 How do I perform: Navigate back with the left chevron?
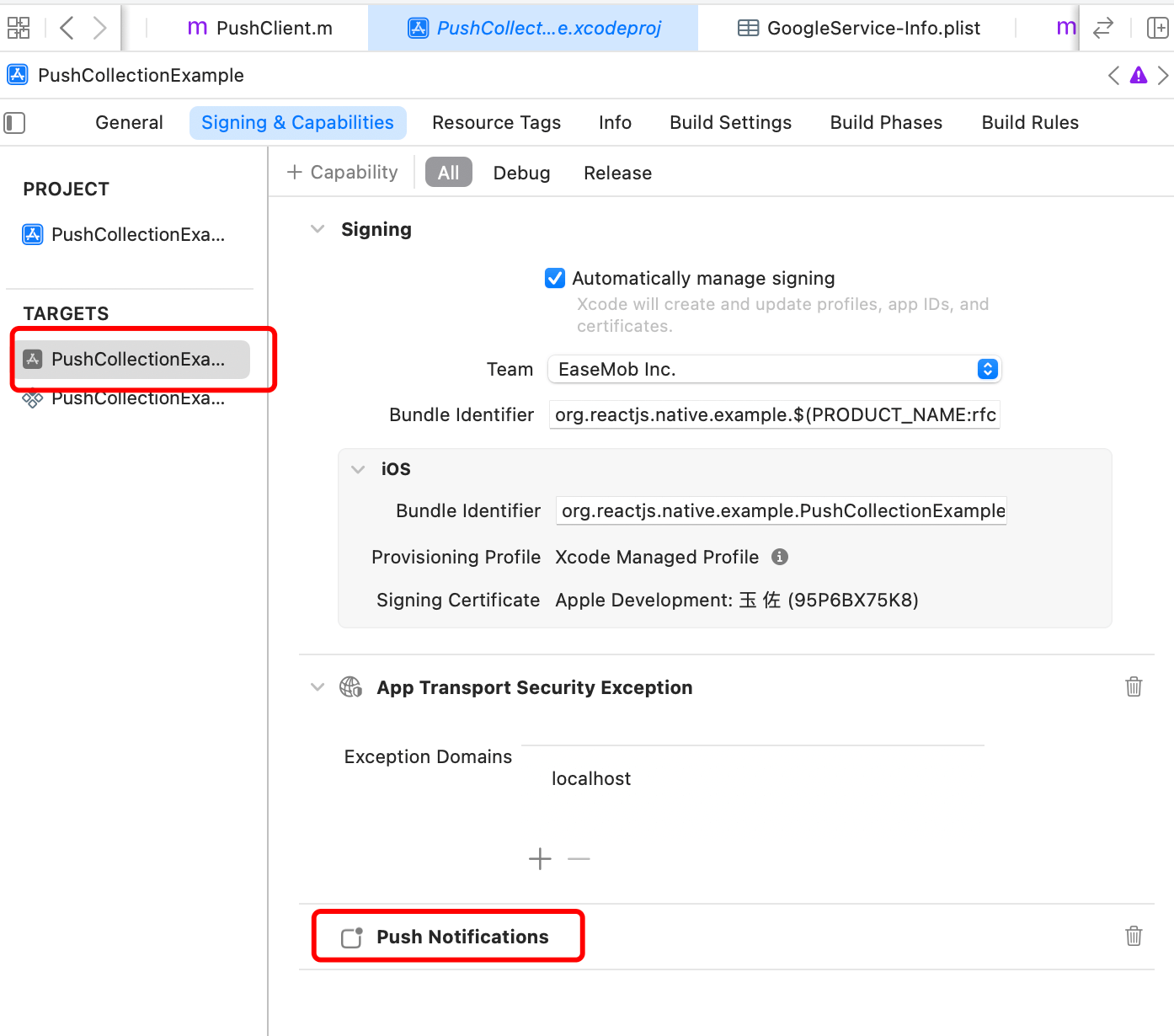[x=67, y=28]
